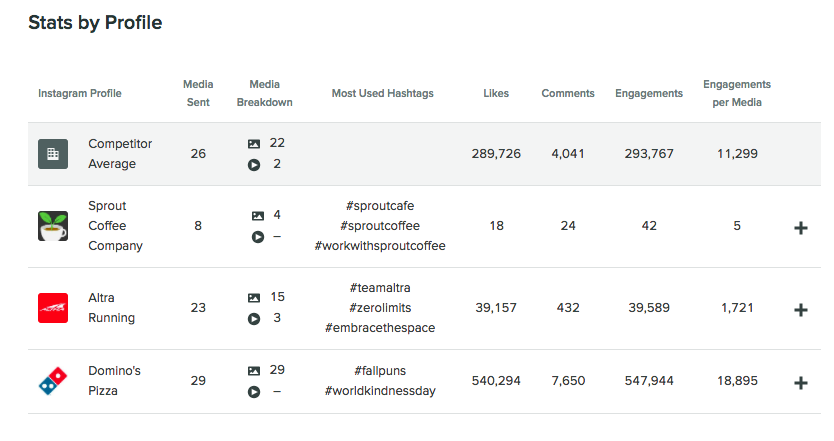Click the #fallpuns hashtag

tap(380, 371)
